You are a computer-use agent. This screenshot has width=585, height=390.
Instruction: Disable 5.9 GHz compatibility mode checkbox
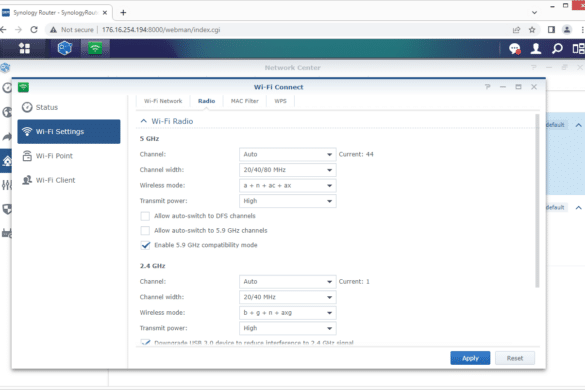[x=145, y=245]
